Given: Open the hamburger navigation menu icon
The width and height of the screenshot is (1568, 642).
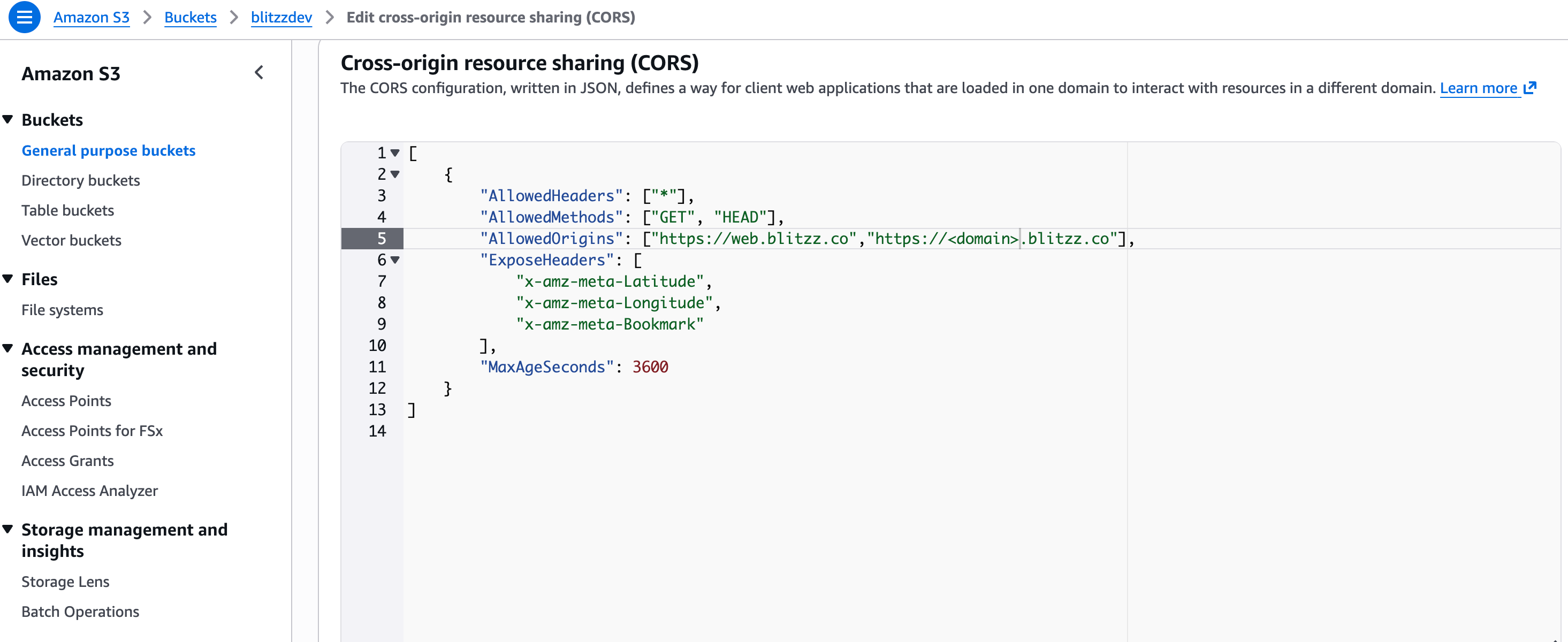Looking at the screenshot, I should coord(24,17).
